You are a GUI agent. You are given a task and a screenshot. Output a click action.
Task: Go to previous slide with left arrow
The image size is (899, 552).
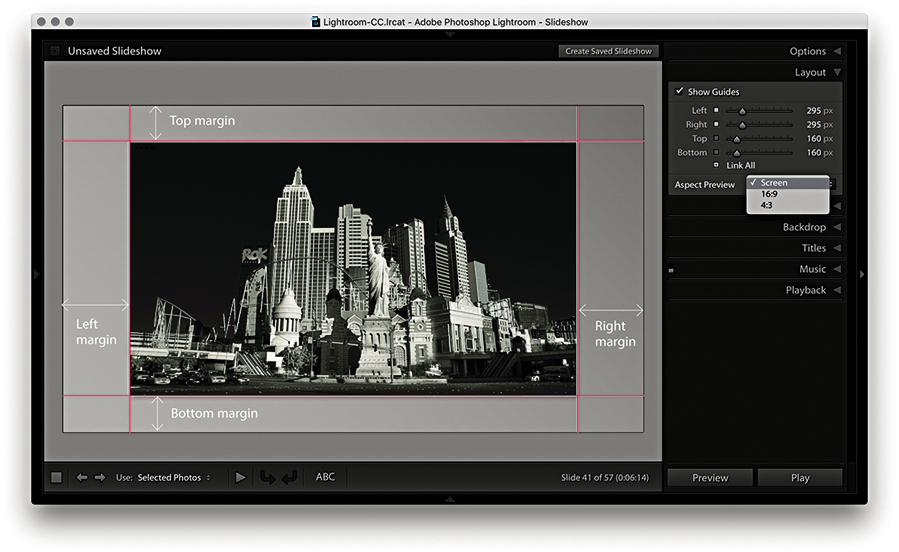coord(82,478)
